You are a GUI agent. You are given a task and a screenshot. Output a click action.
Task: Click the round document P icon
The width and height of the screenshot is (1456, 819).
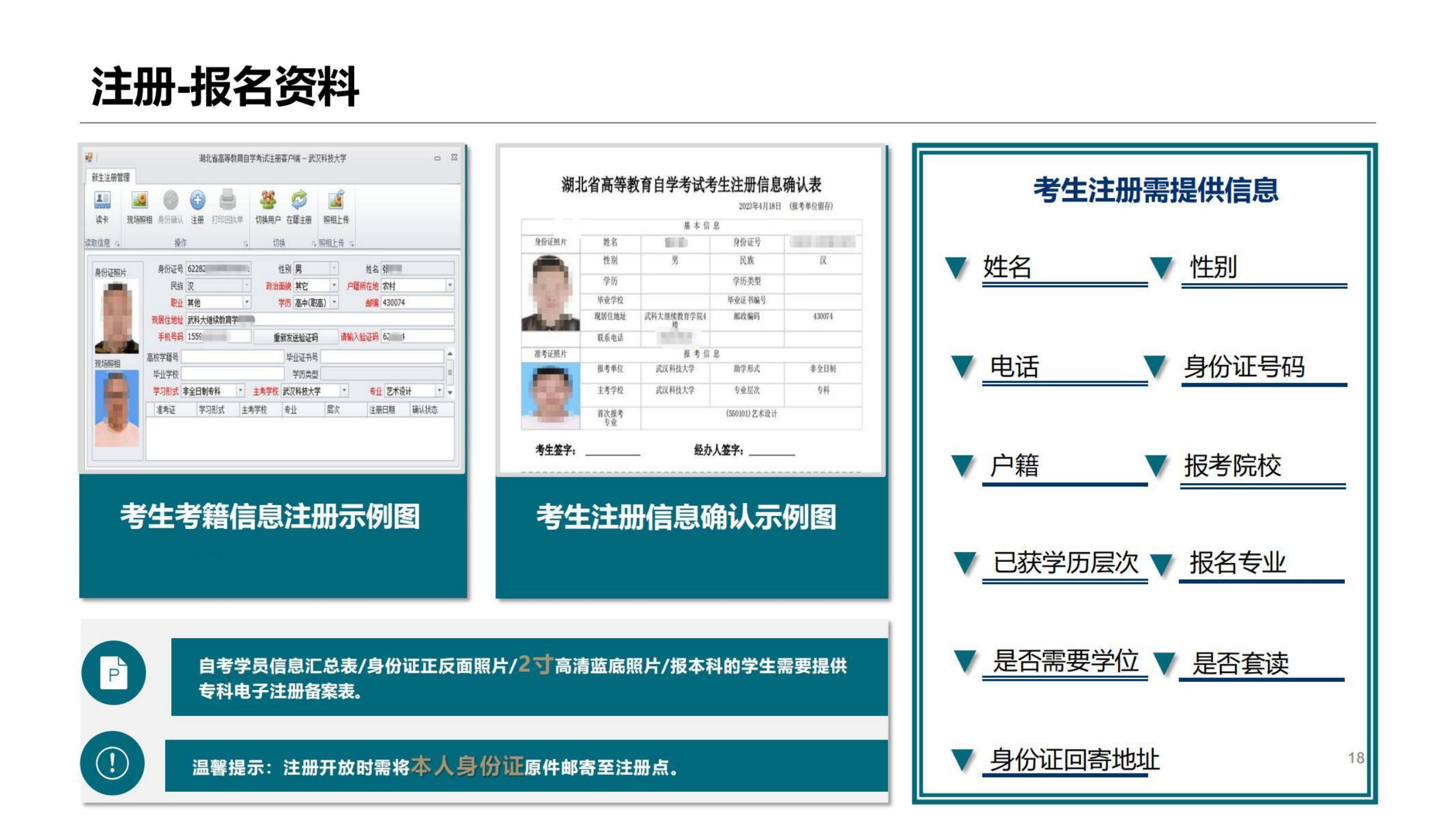pos(113,673)
